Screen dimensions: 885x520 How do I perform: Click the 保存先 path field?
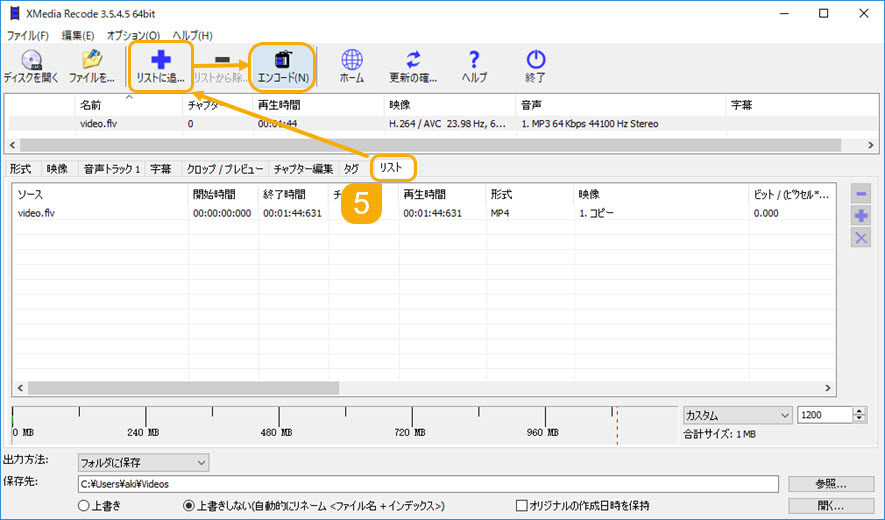tap(428, 484)
